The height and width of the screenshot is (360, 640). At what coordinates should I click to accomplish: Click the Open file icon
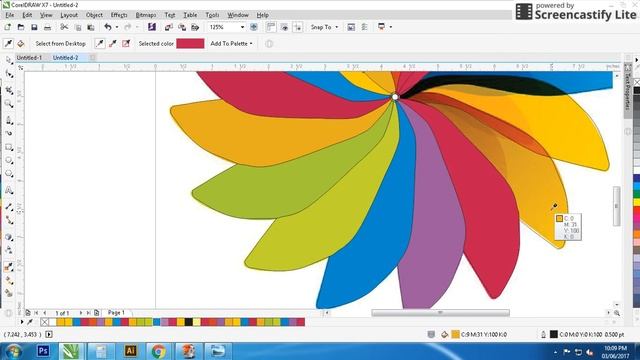21,27
